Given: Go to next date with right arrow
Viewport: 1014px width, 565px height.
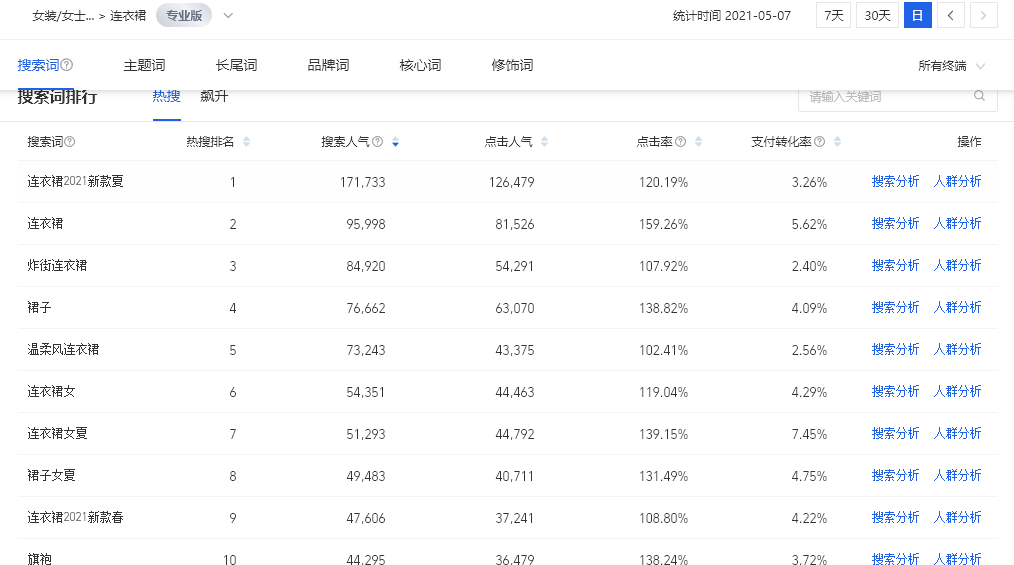Looking at the screenshot, I should click(x=983, y=16).
